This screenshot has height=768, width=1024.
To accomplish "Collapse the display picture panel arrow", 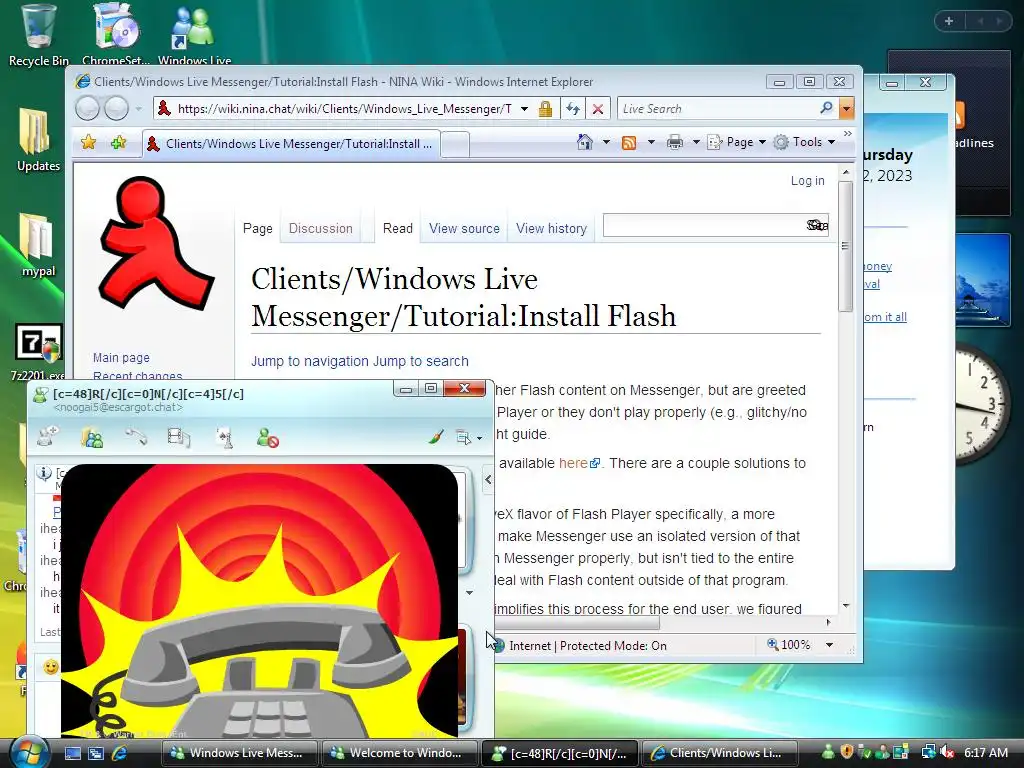I will pos(488,479).
